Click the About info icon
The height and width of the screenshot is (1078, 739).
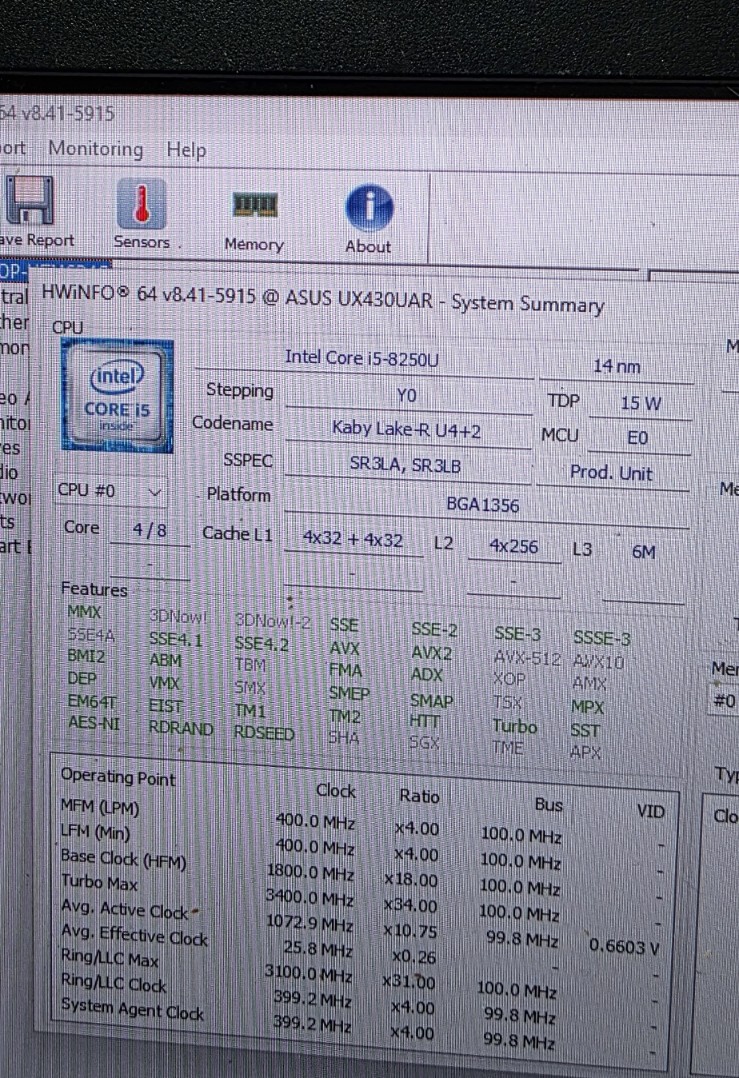[369, 208]
